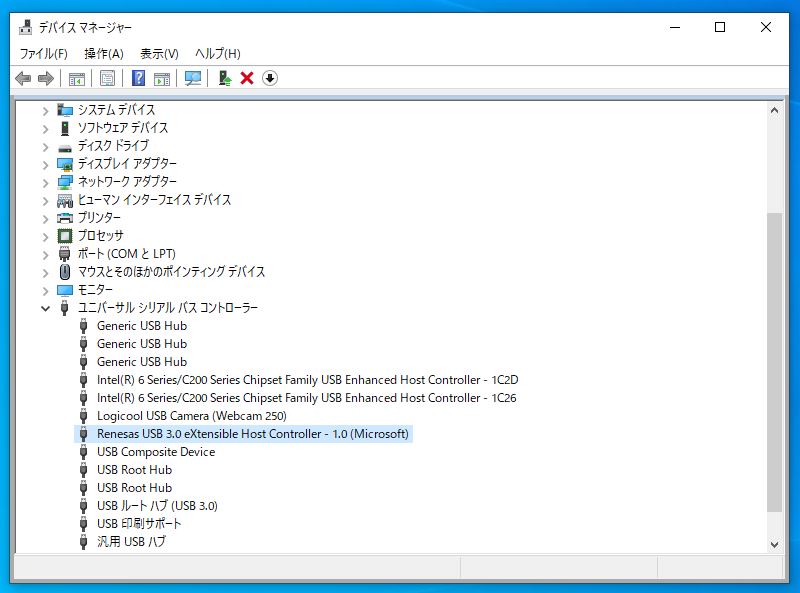Click the モニター category icon

[65, 290]
